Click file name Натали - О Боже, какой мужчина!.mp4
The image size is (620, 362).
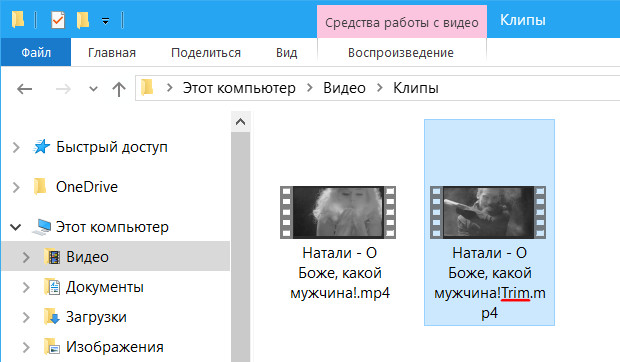coord(340,273)
